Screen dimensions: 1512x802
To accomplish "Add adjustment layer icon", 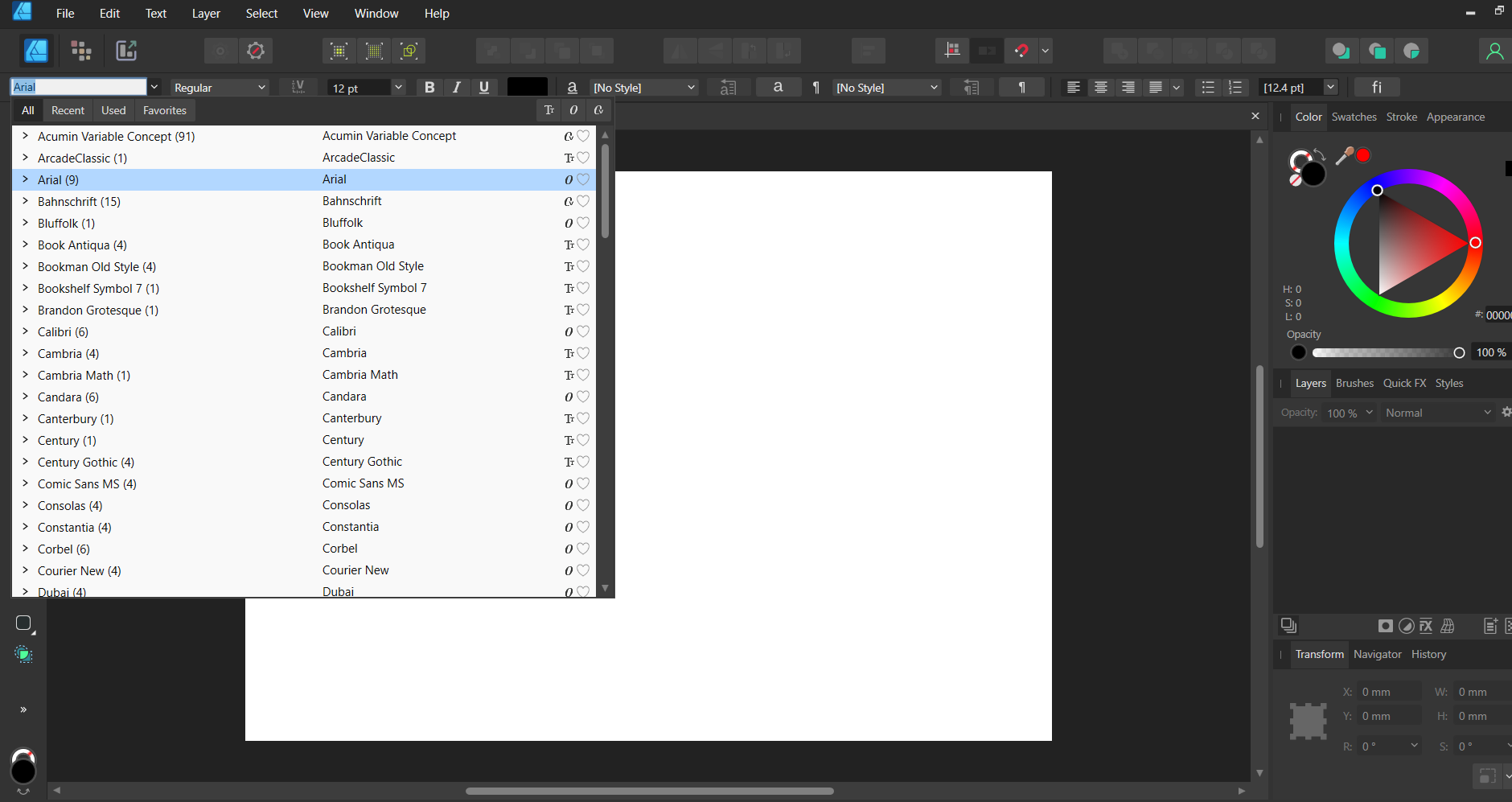I will pos(1406,626).
